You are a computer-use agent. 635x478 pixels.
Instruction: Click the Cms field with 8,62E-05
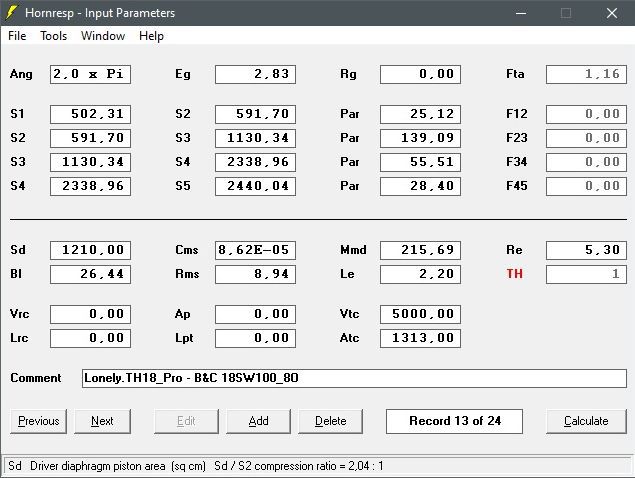[255, 250]
